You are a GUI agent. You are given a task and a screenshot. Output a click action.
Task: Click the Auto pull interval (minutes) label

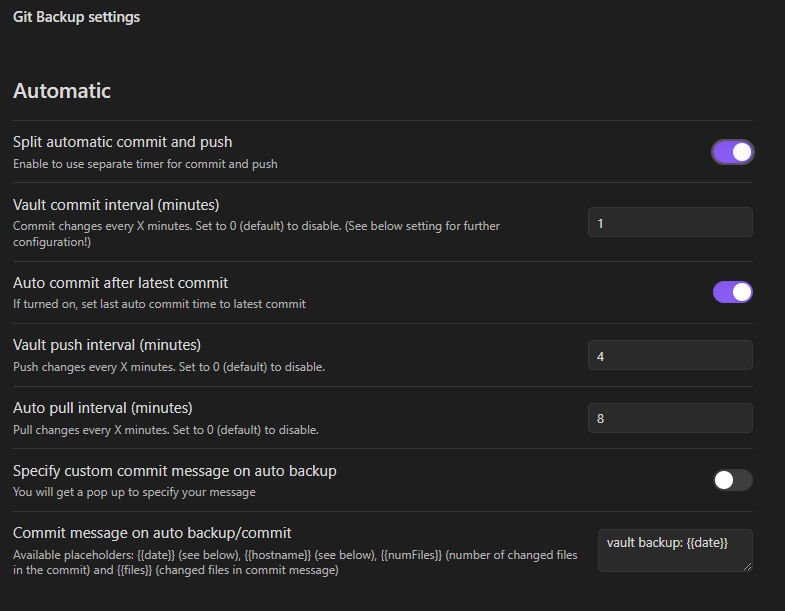103,408
